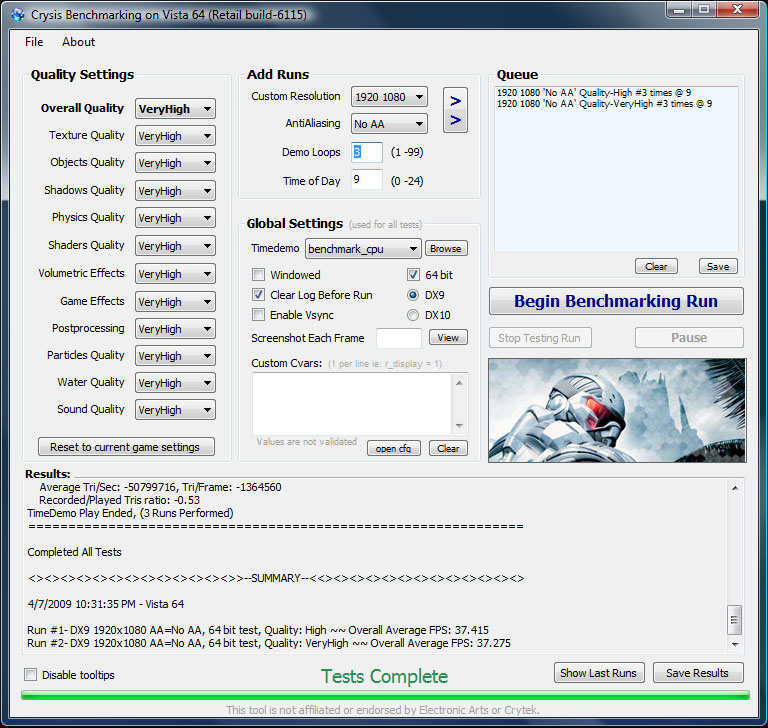
Task: Click the 'Run #2- DX9 1920x1080' result line
Action: [269, 643]
